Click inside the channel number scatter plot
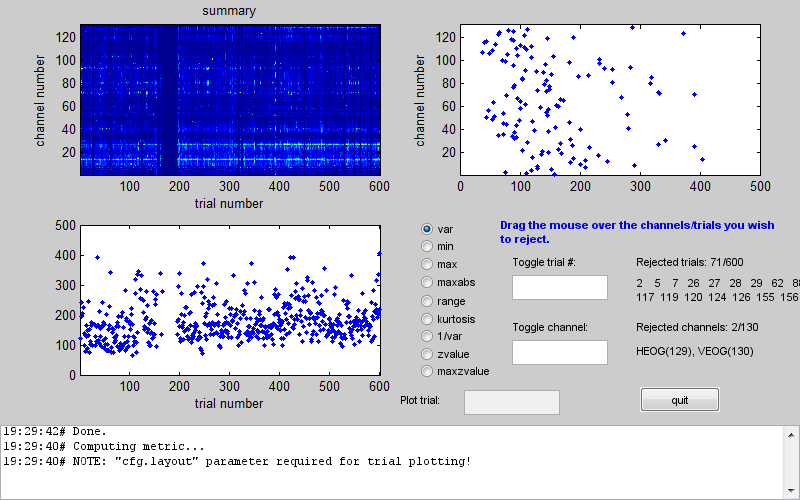This screenshot has height=500, width=800. [x=610, y=100]
